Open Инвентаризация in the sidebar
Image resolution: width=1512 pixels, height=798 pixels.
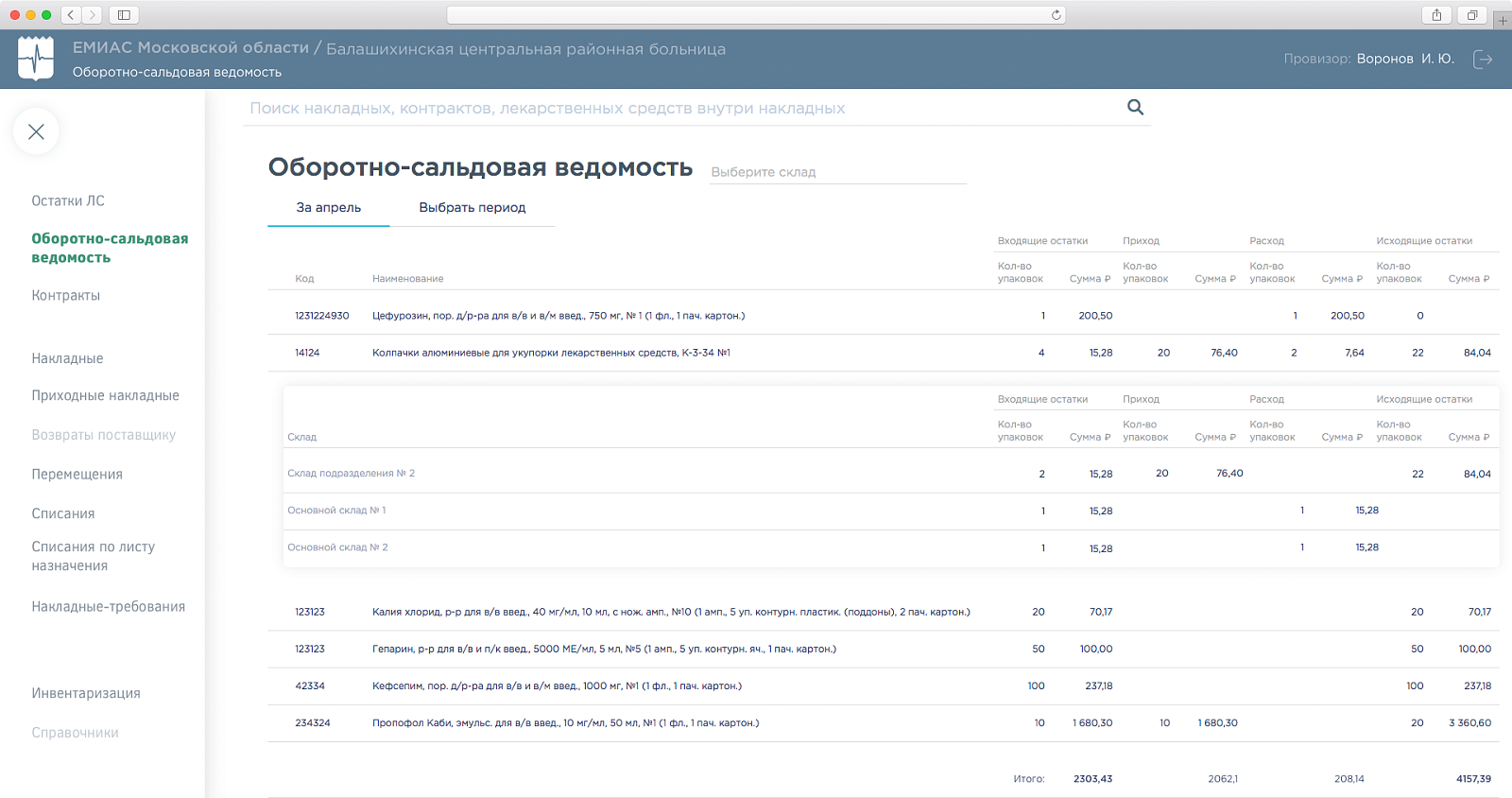coord(85,693)
